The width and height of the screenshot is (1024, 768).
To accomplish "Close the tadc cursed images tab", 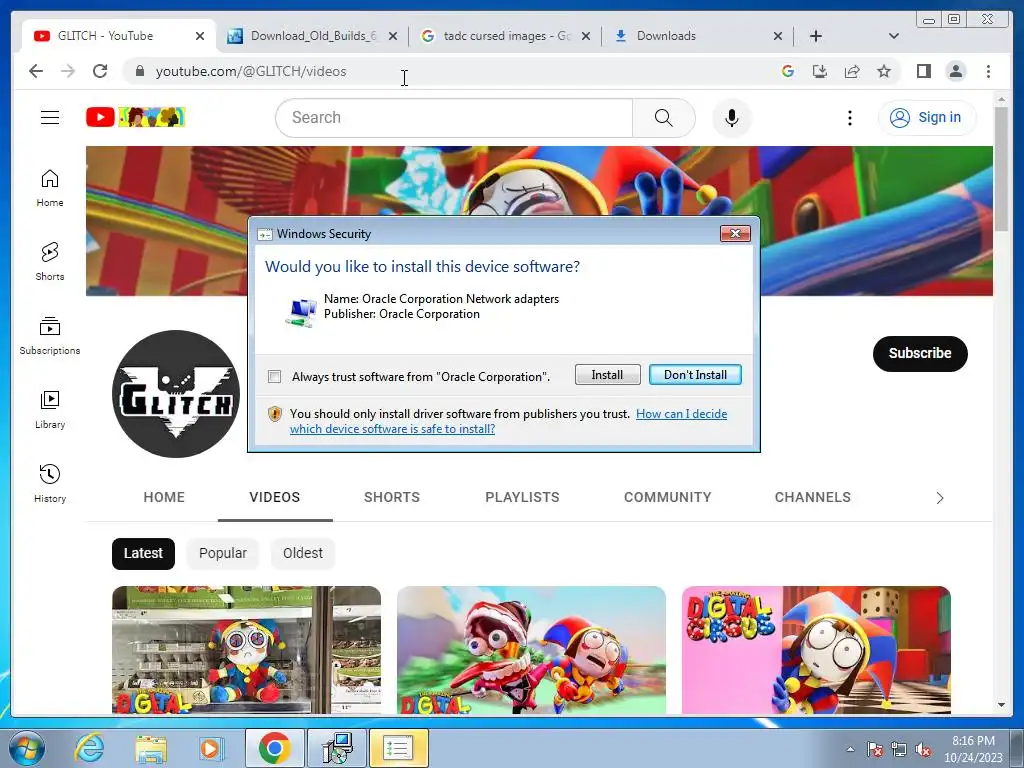I will coord(586,36).
